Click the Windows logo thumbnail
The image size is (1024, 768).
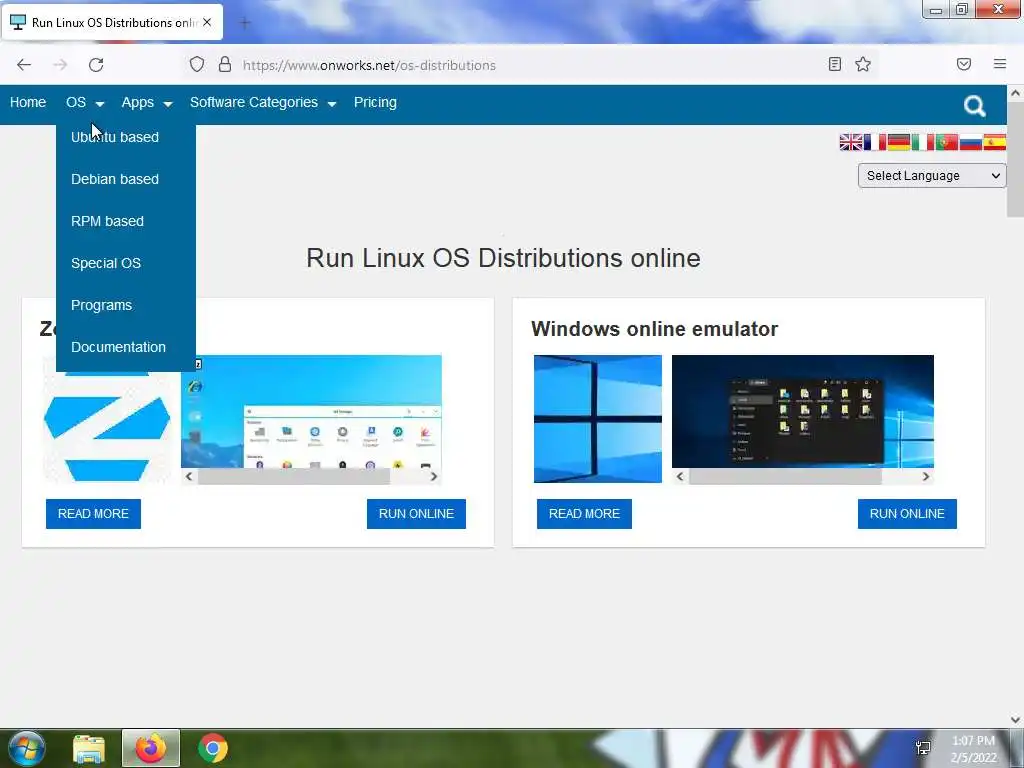598,419
